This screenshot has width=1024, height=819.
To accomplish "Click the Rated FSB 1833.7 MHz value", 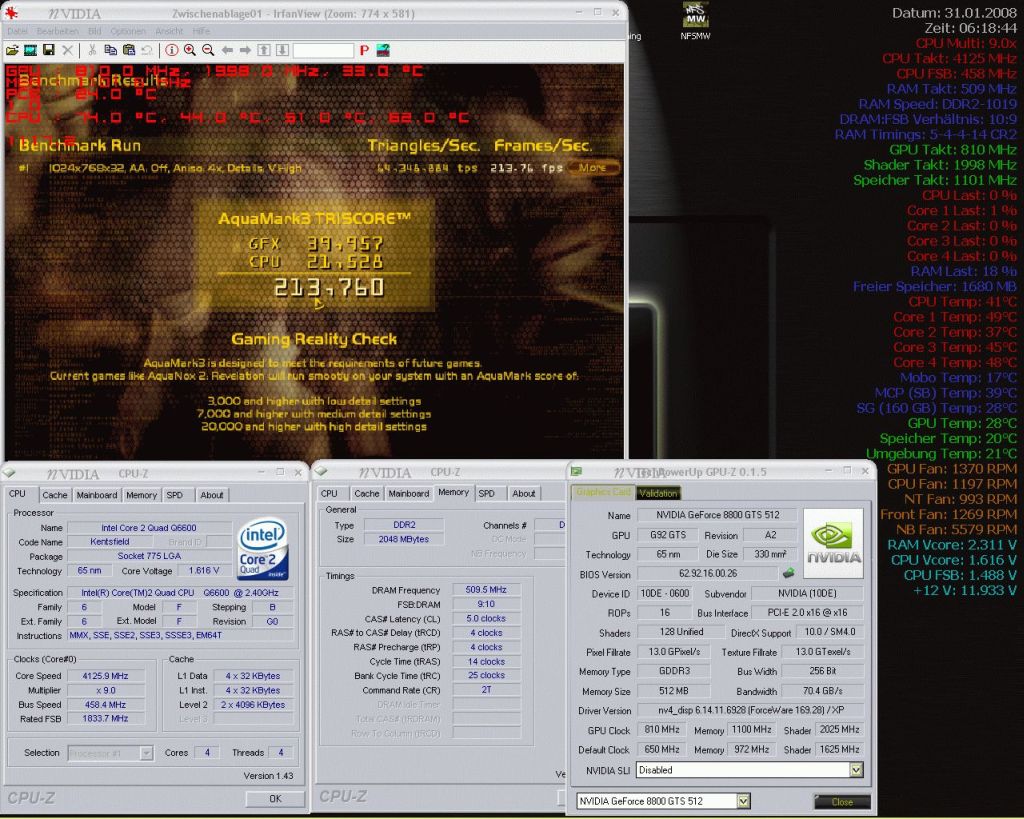I will 105,718.
